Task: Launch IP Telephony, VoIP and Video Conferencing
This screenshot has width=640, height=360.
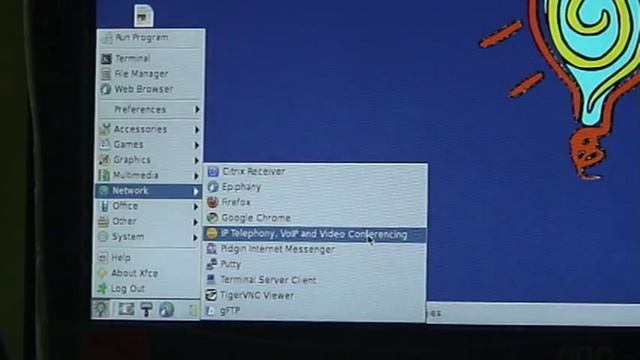Action: [315, 234]
